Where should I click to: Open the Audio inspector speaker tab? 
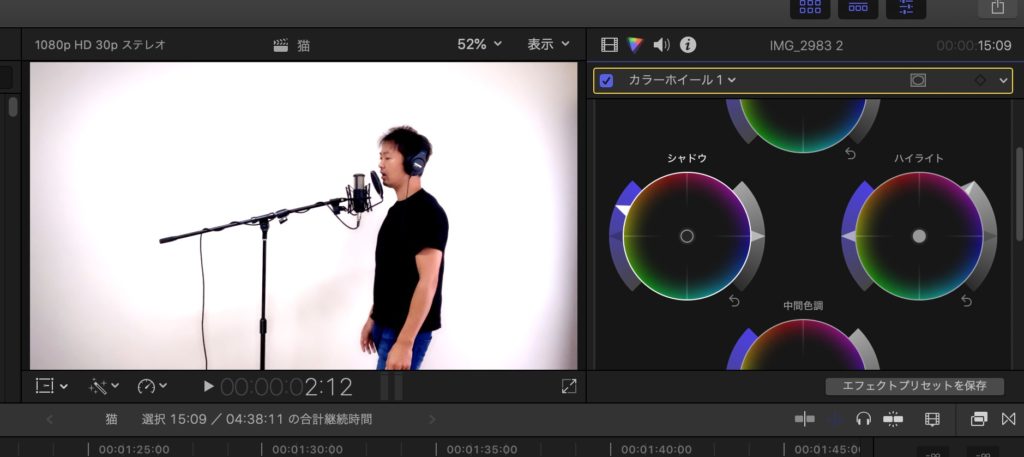[662, 45]
